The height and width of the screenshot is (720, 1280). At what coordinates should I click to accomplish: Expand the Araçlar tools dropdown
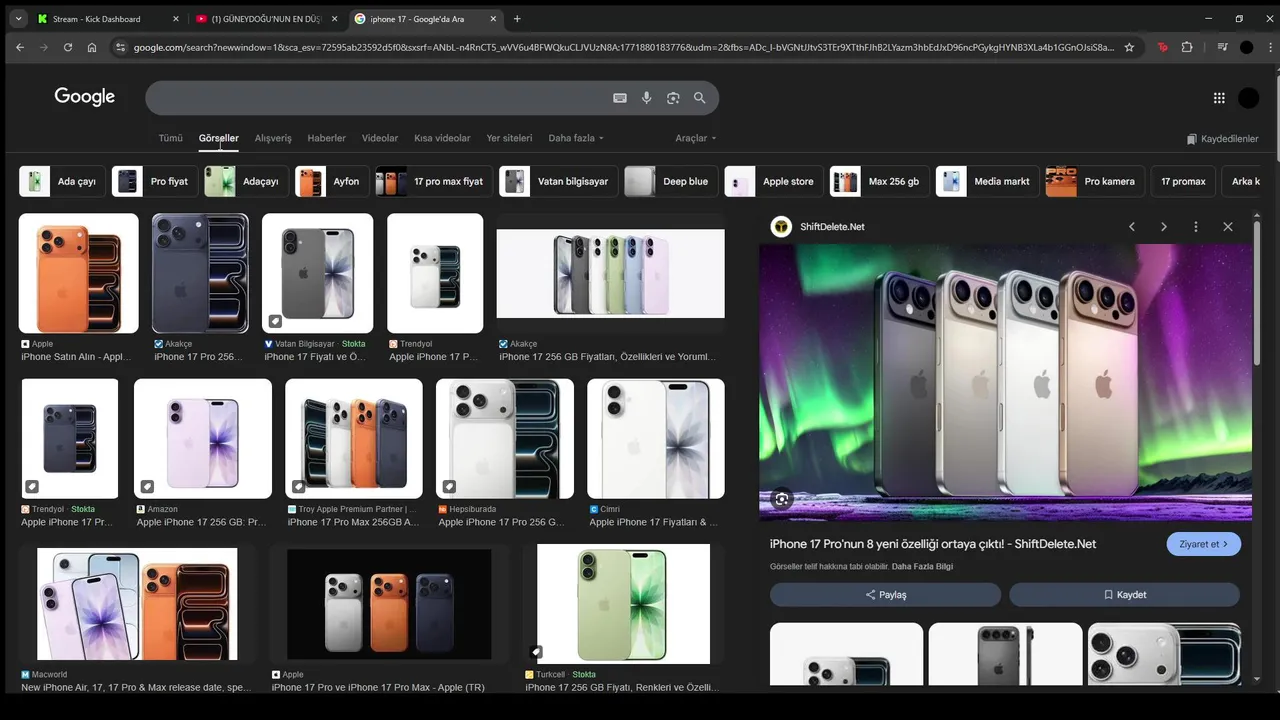(696, 138)
